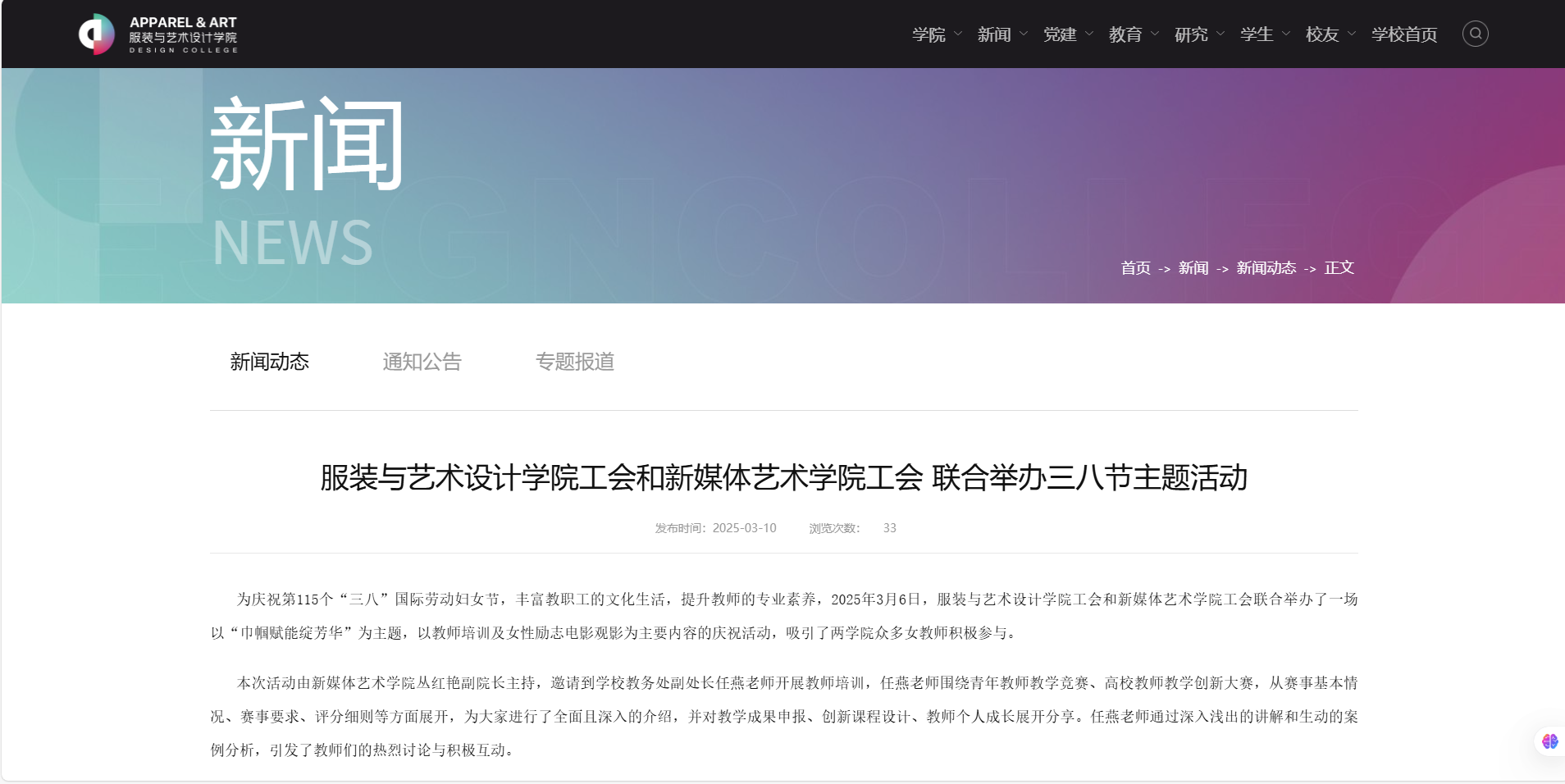Click 新闻 in the breadcrumb

pyautogui.click(x=1193, y=268)
